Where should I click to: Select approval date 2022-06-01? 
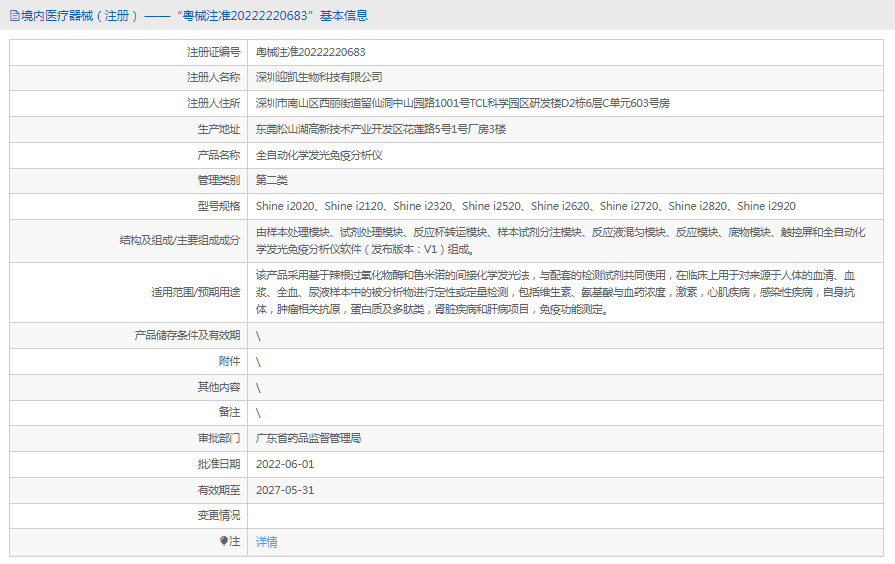(x=285, y=464)
